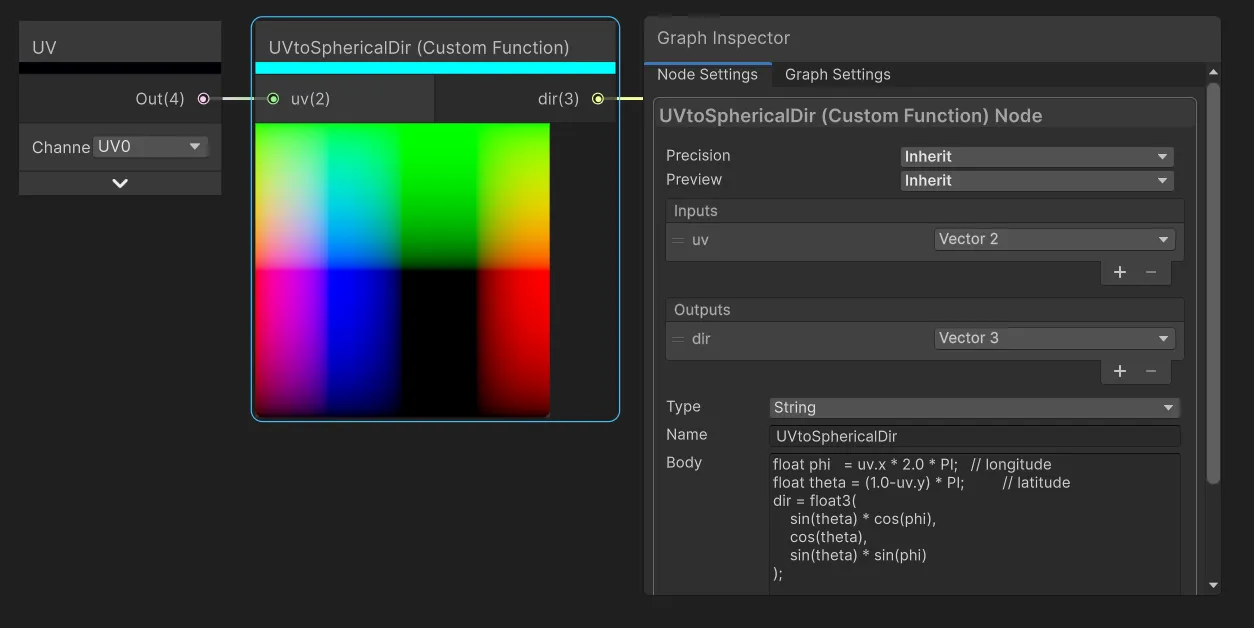Image resolution: width=1254 pixels, height=628 pixels.
Task: Change the uv input type via the Vector 2 dropdown
Action: pyautogui.click(x=1053, y=239)
